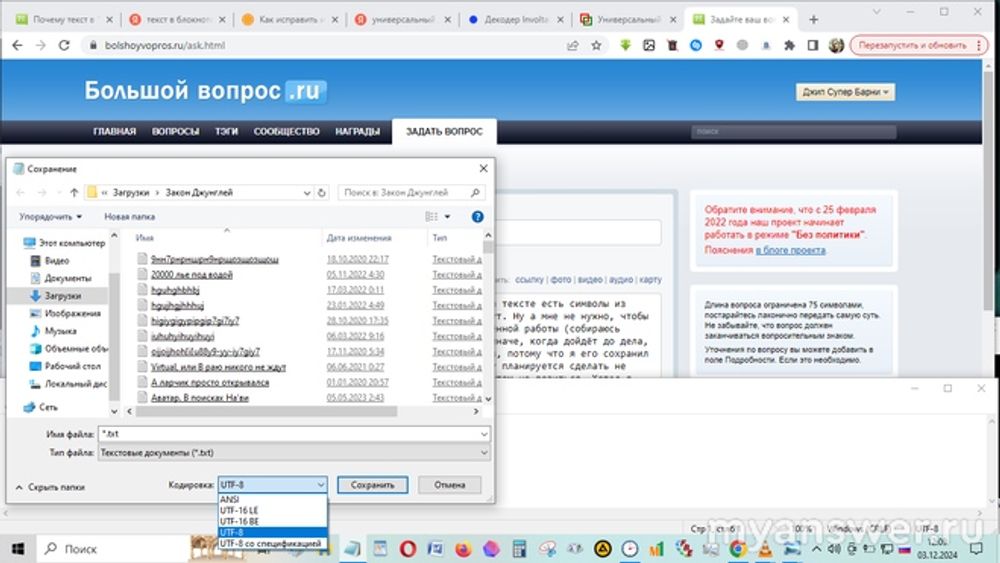This screenshot has height=563, width=1000.
Task: Go to ВОПРОСЫ site navigation tab
Action: click(175, 132)
